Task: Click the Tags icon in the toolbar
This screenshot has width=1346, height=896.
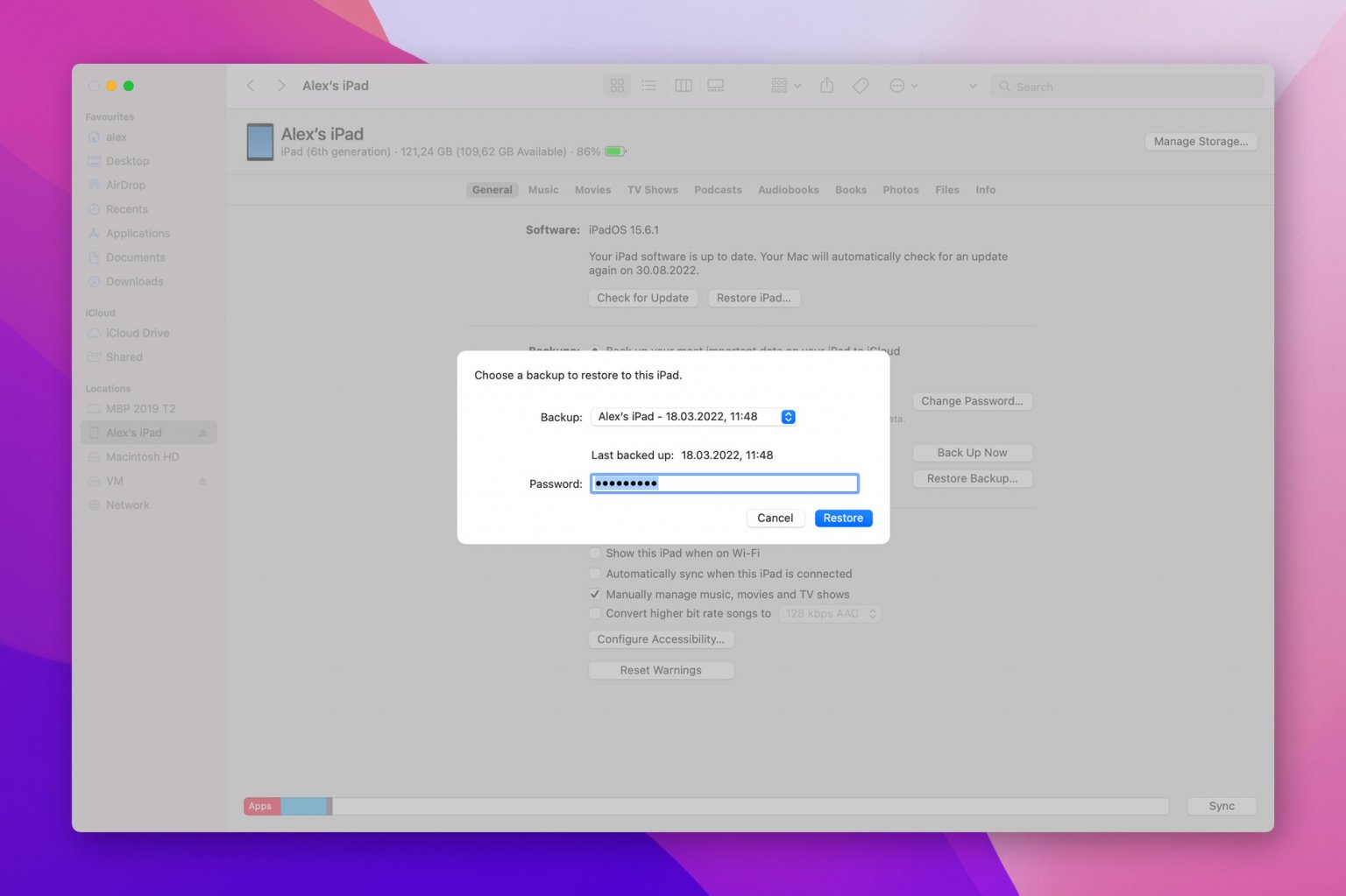Action: point(860,85)
